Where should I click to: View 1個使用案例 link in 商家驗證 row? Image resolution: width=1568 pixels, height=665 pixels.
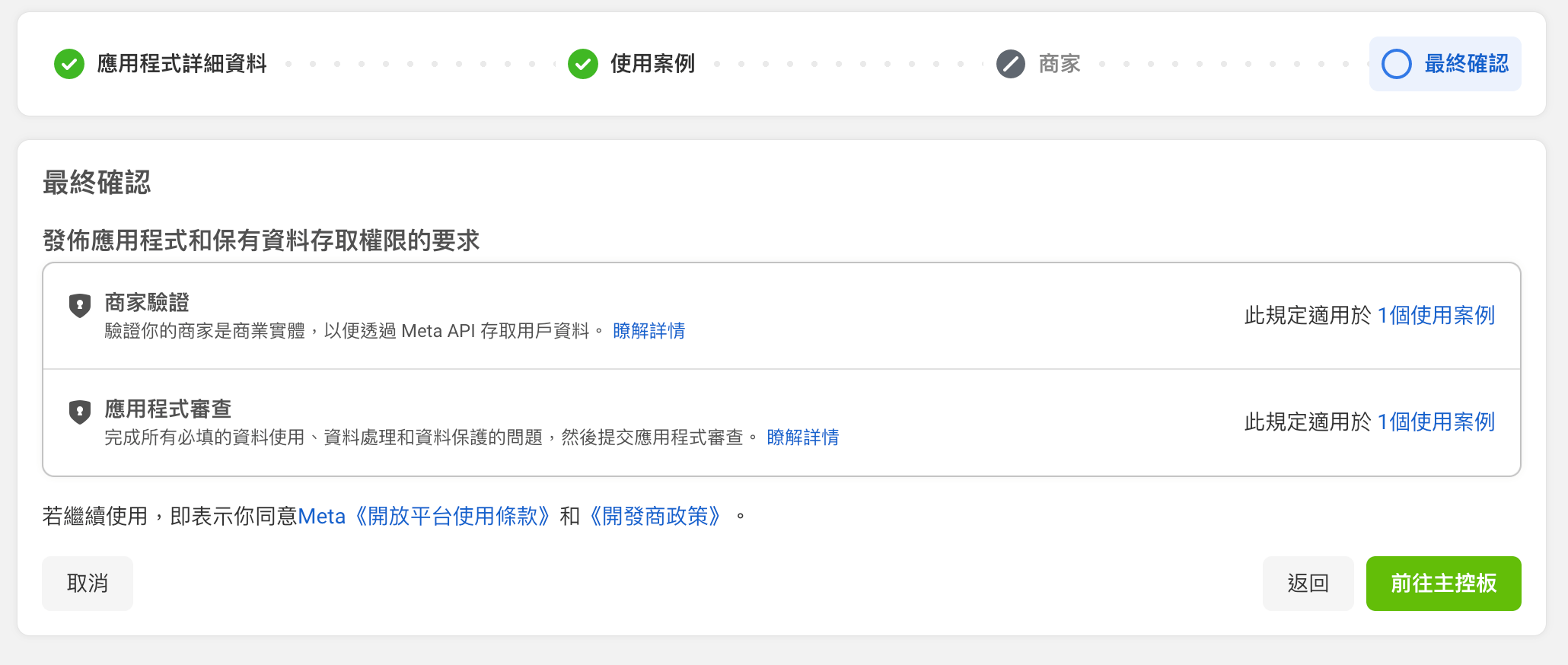click(1436, 315)
